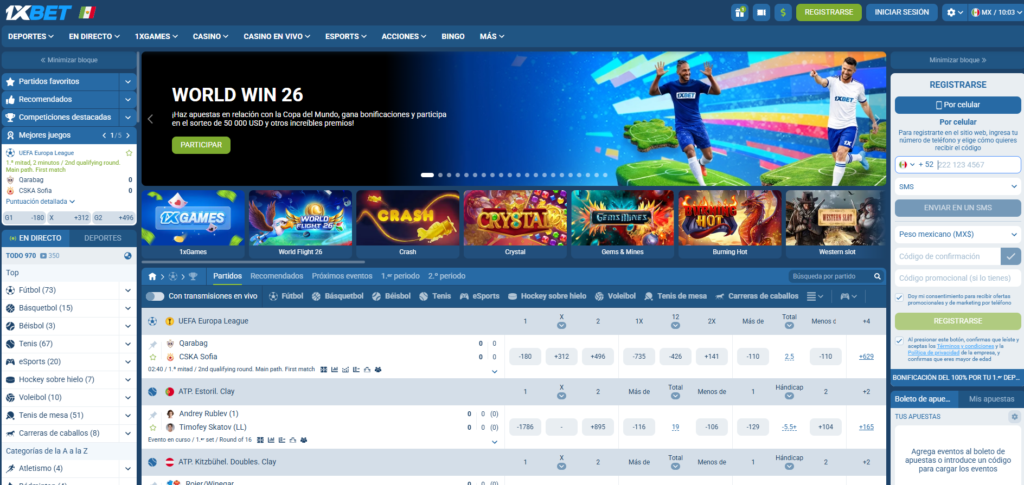The height and width of the screenshot is (485, 1024).
Task: Open the DEPORTES main menu
Action: [31, 37]
